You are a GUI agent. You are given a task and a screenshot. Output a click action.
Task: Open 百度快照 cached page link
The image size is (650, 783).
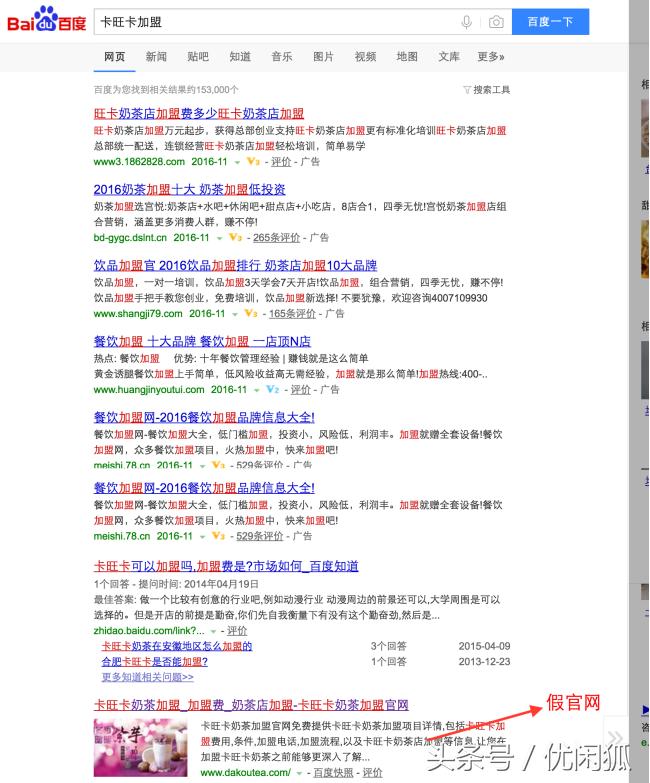click(x=333, y=773)
